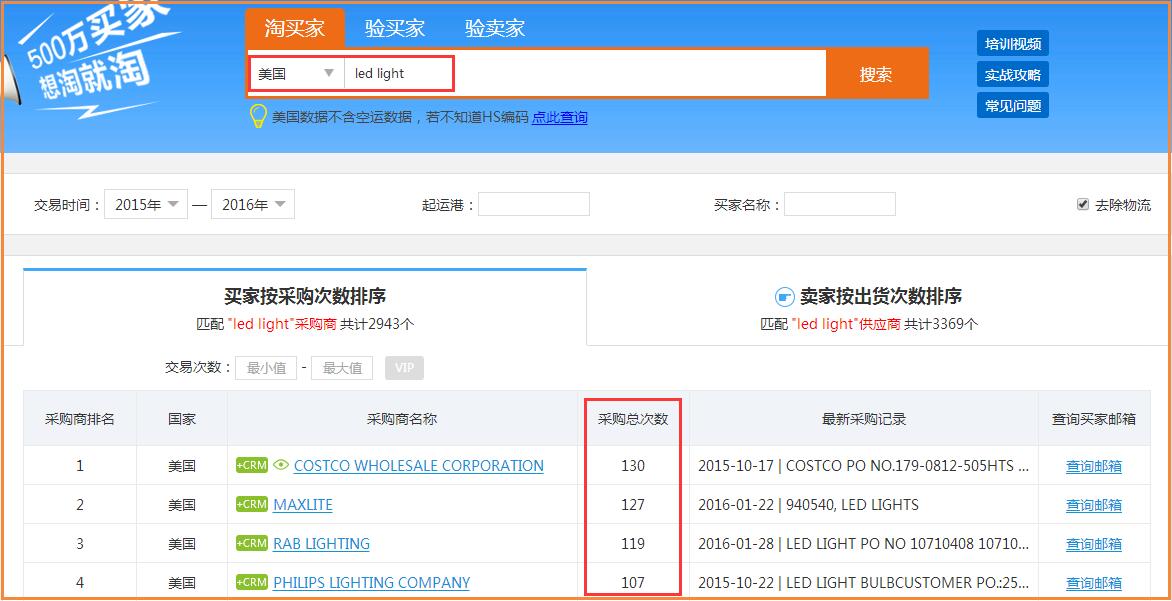The width and height of the screenshot is (1172, 601).
Task: Click the pointer icon beside 卖家按出货次数排序
Action: coord(784,297)
